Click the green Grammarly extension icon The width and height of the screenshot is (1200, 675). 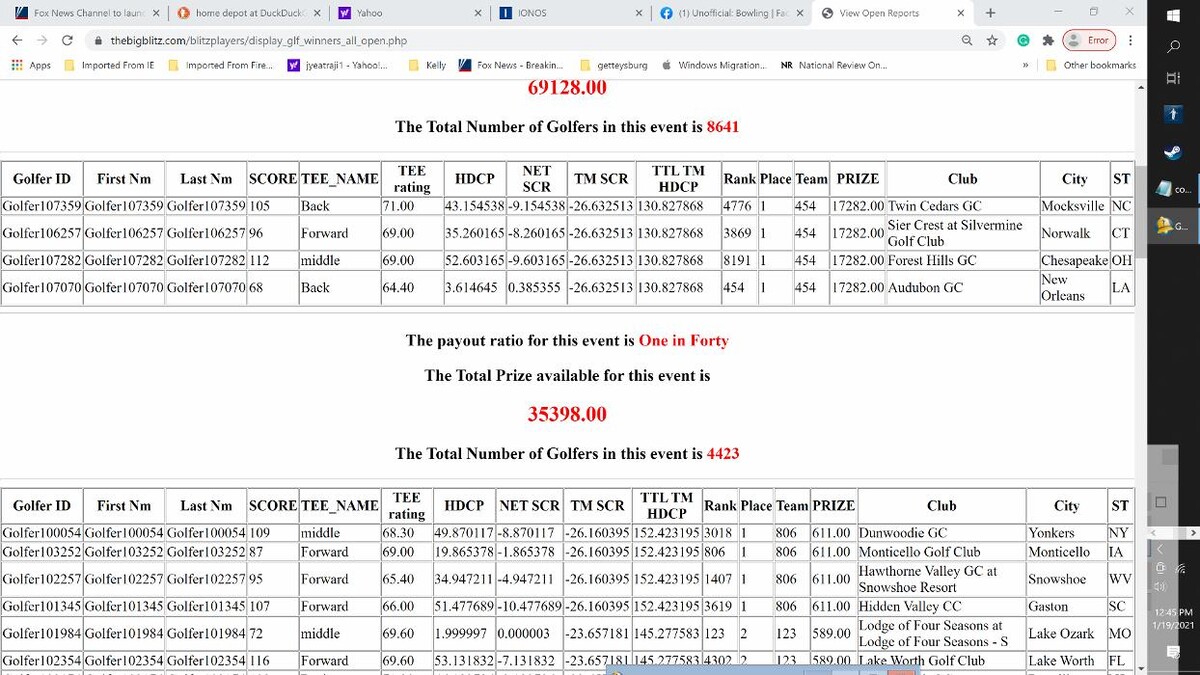click(1023, 40)
